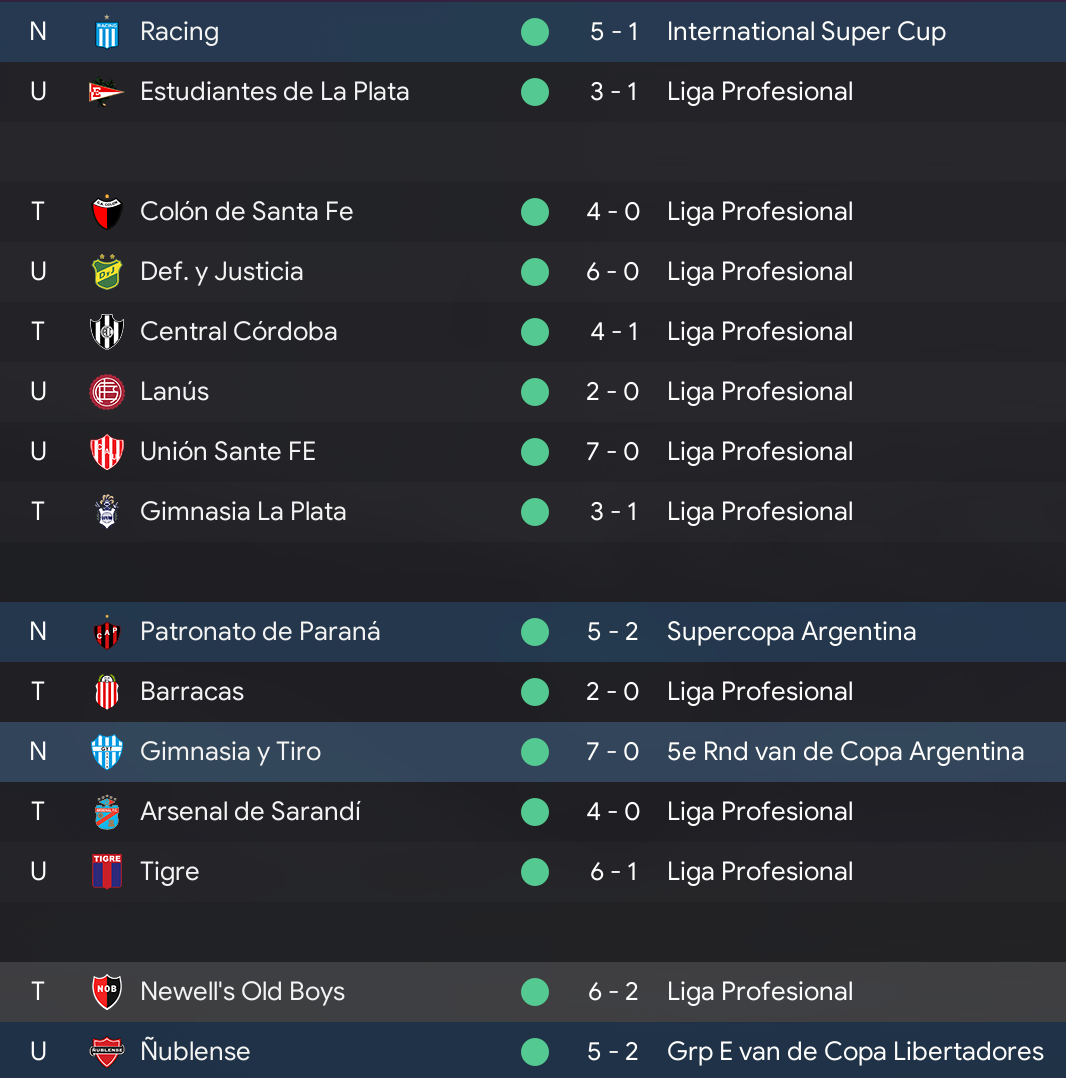Click the Ñublense club crest

107,1051
